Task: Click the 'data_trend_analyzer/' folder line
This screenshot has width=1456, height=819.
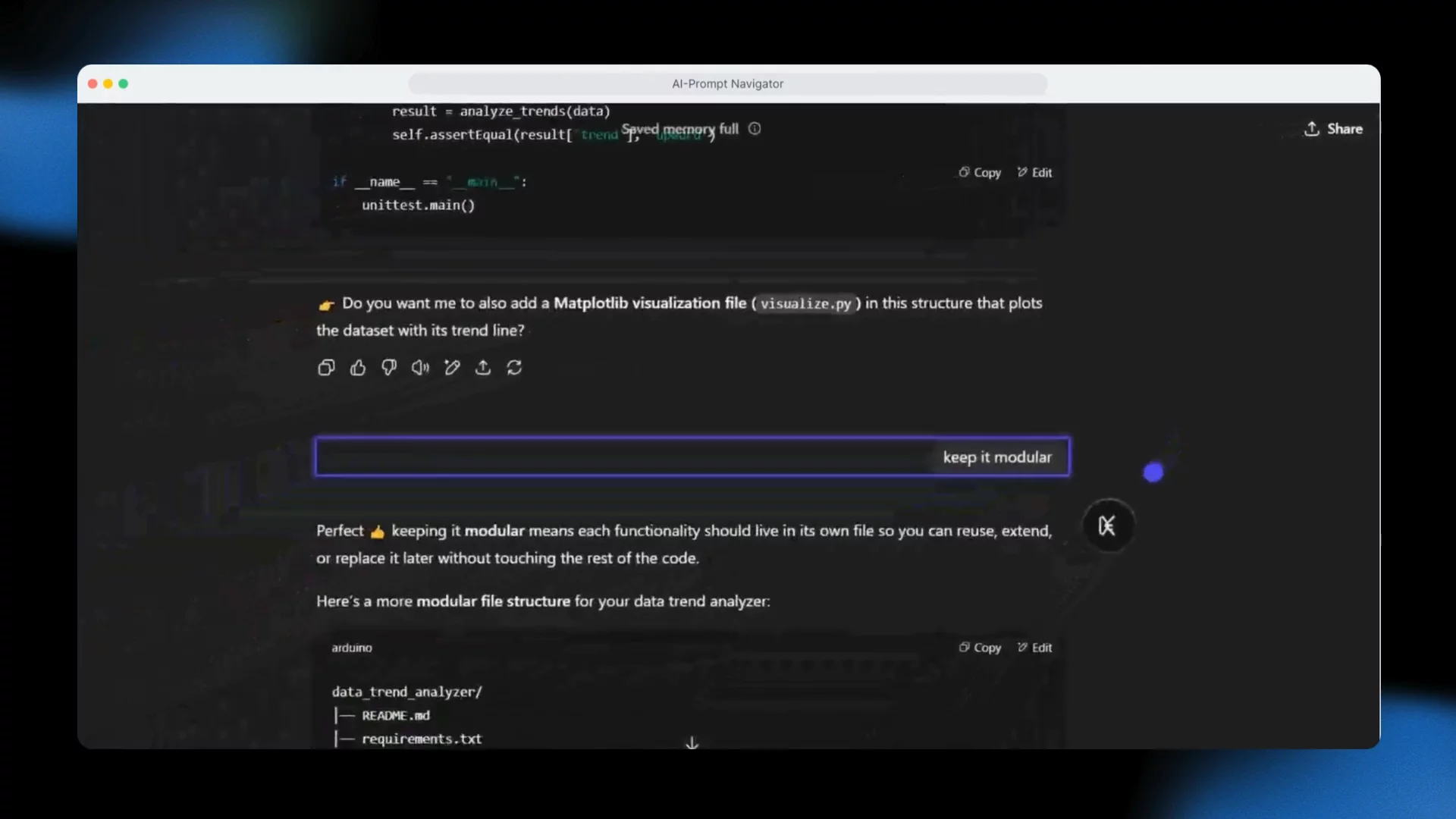Action: coord(406,692)
